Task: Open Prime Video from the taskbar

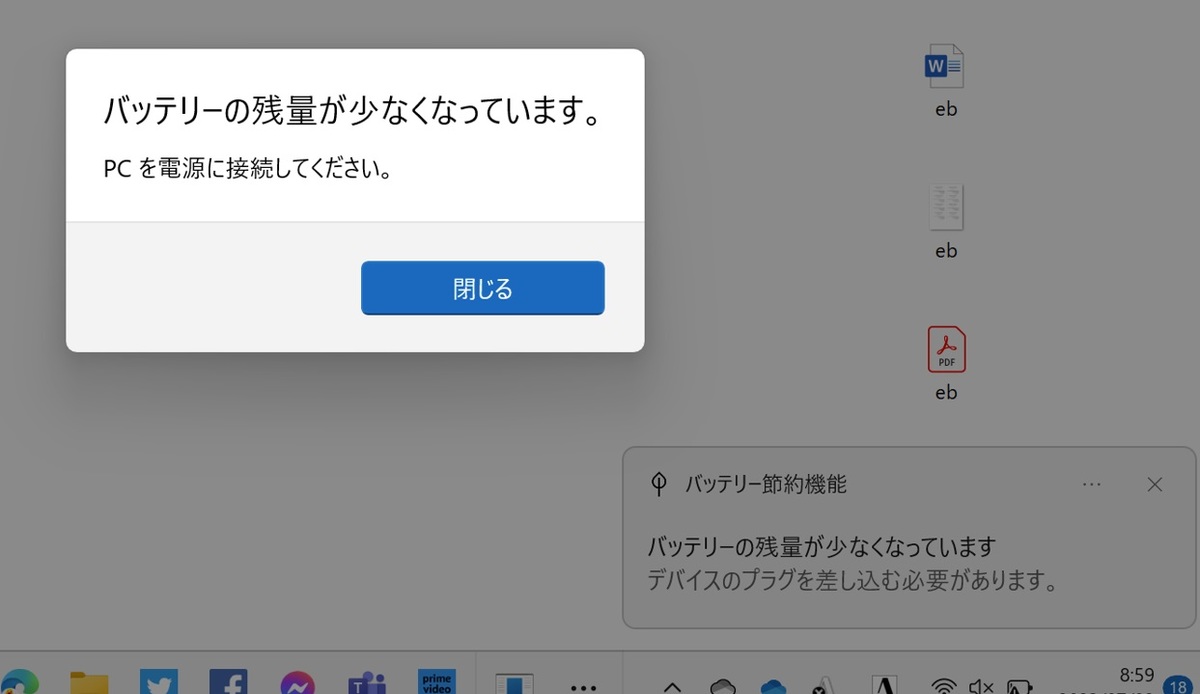Action: 437,682
